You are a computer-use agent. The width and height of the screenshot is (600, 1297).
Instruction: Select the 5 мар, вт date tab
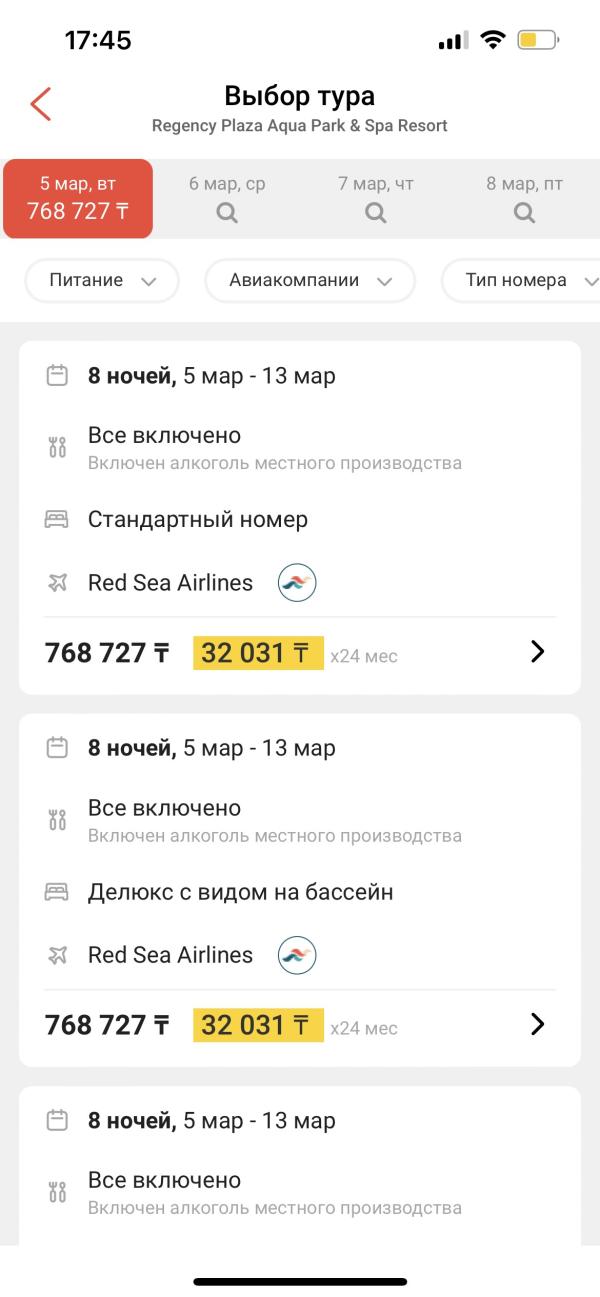(78, 198)
